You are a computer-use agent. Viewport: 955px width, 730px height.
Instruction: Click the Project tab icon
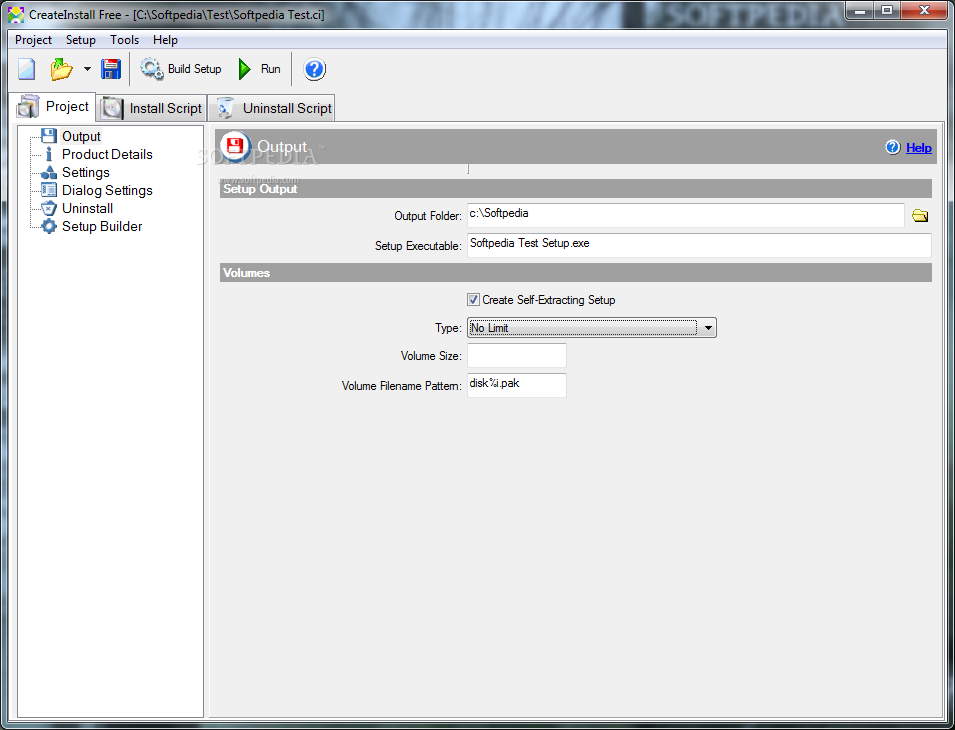[x=28, y=106]
